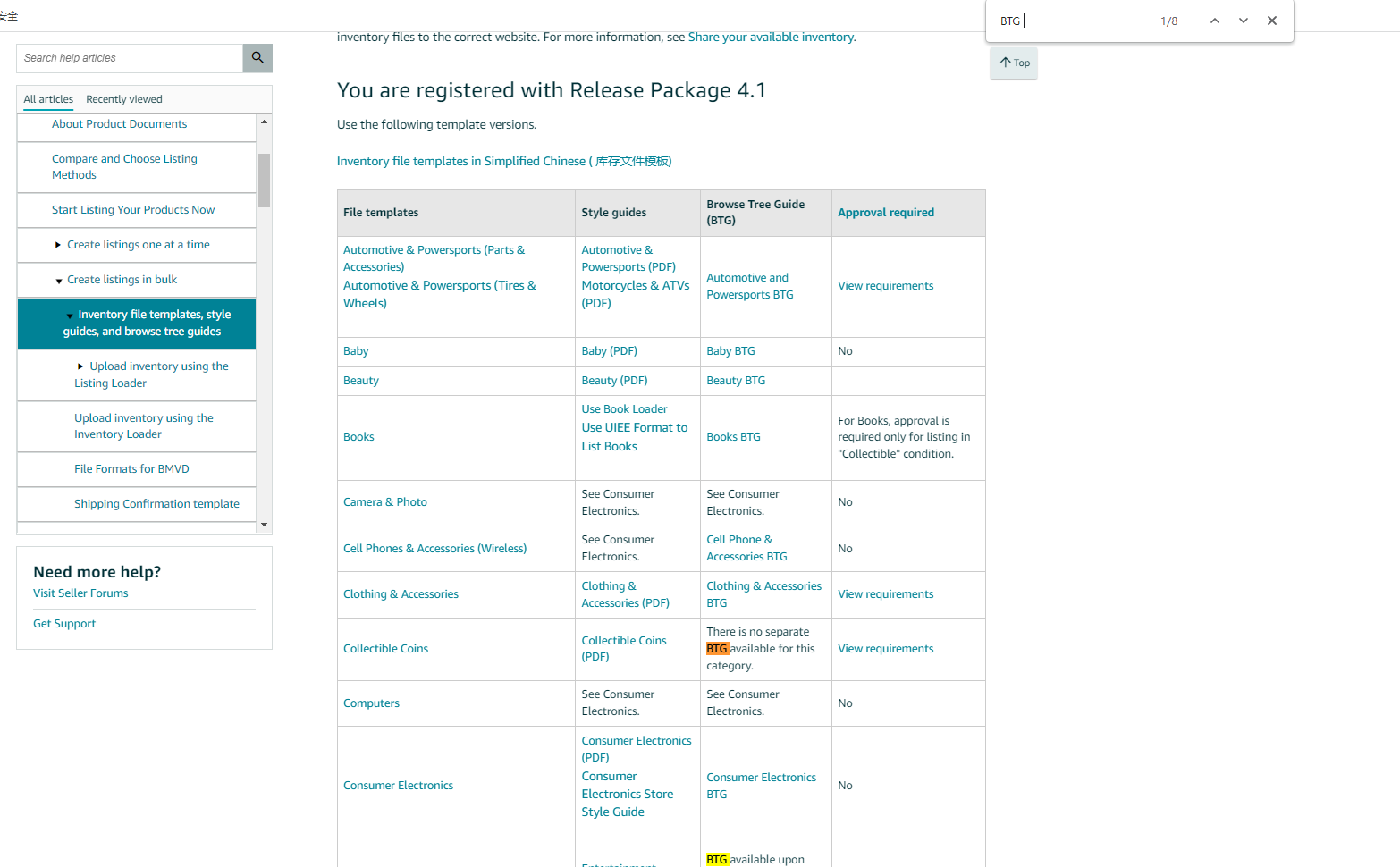Screen dimensions: 1400x867
Task: Open Beauty file template
Action: point(361,381)
